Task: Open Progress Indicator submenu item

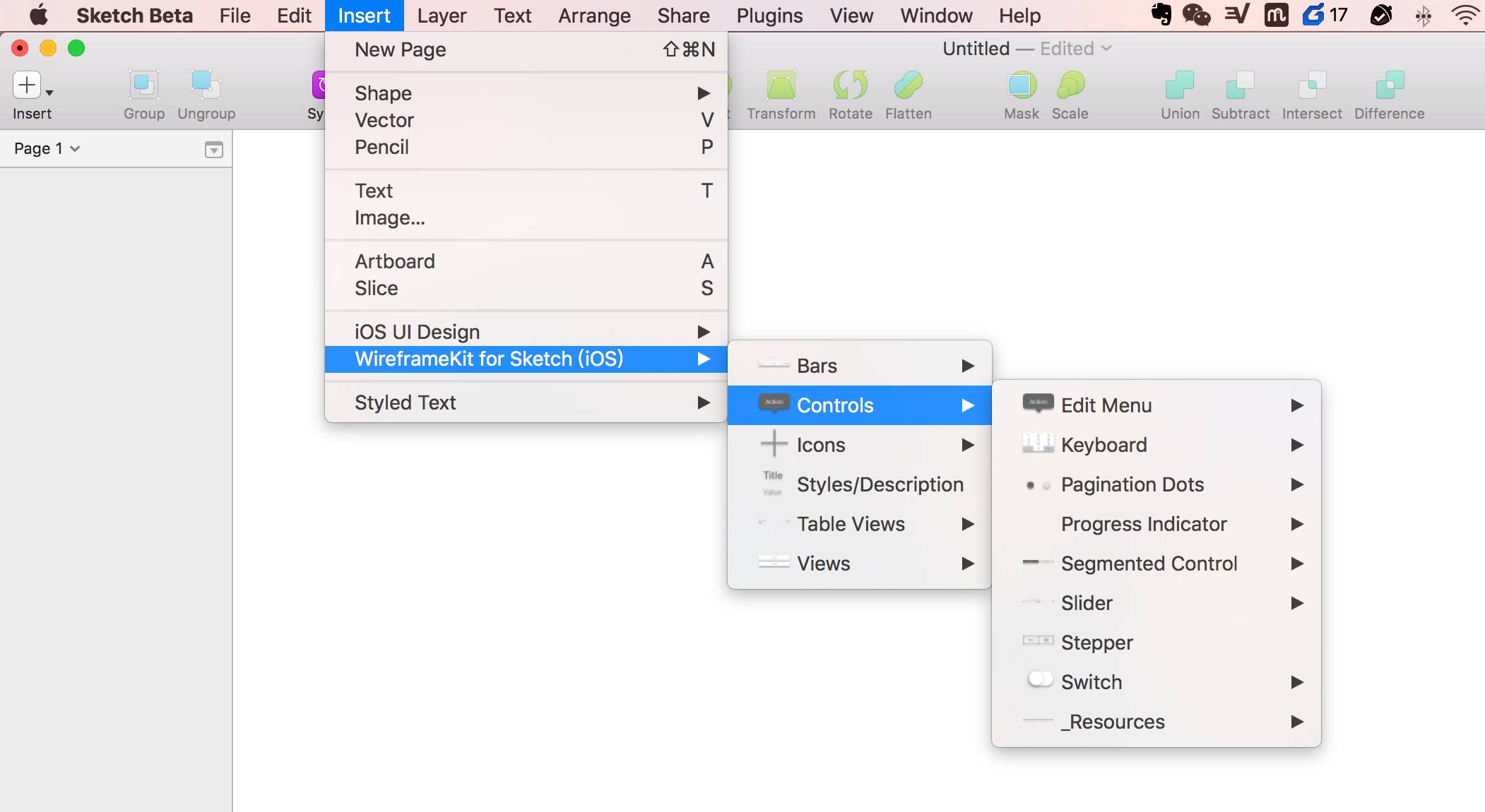Action: [1156, 524]
